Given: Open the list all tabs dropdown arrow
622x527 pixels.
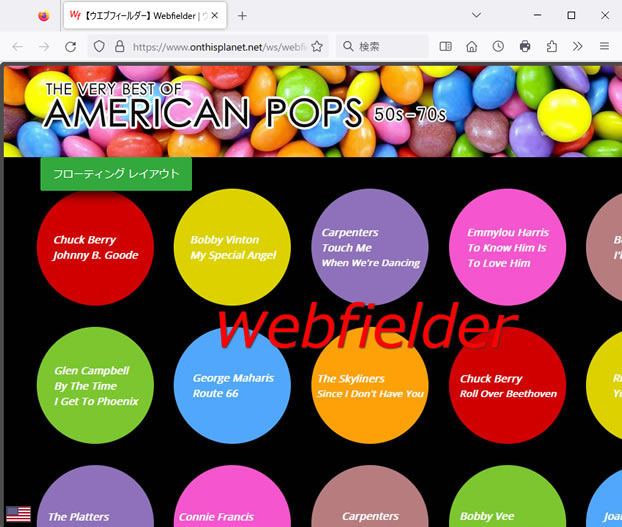Looking at the screenshot, I should (x=476, y=15).
